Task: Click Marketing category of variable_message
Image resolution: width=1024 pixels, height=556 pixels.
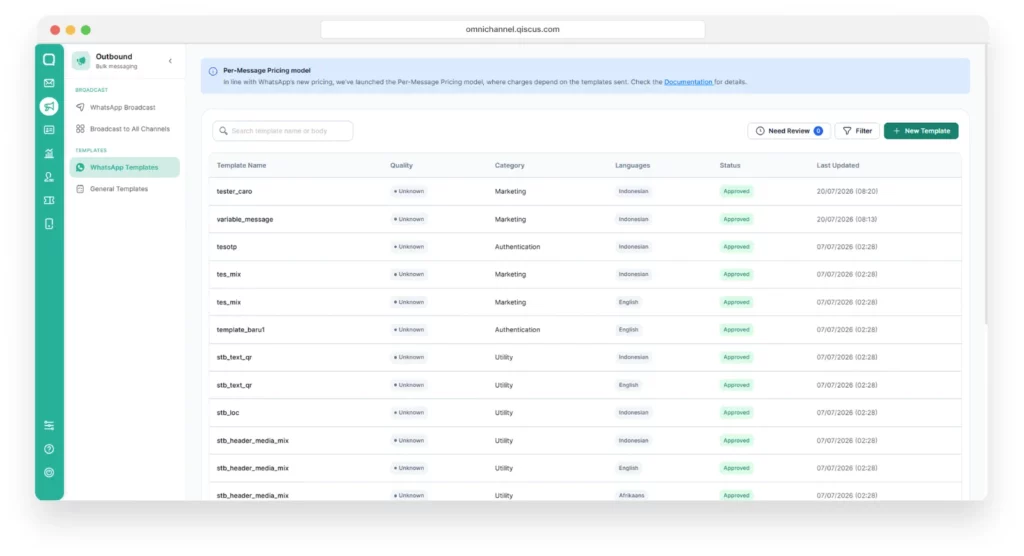Action: [x=510, y=220]
